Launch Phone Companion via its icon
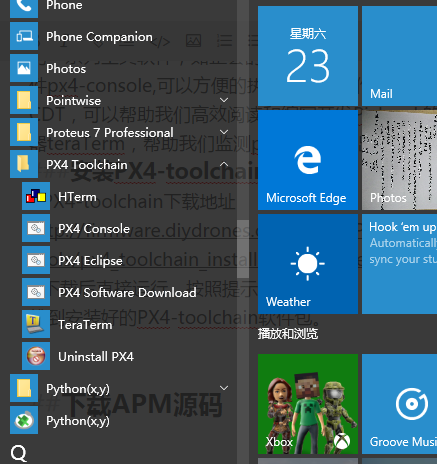Viewport: 437px width, 464px height. 24,36
